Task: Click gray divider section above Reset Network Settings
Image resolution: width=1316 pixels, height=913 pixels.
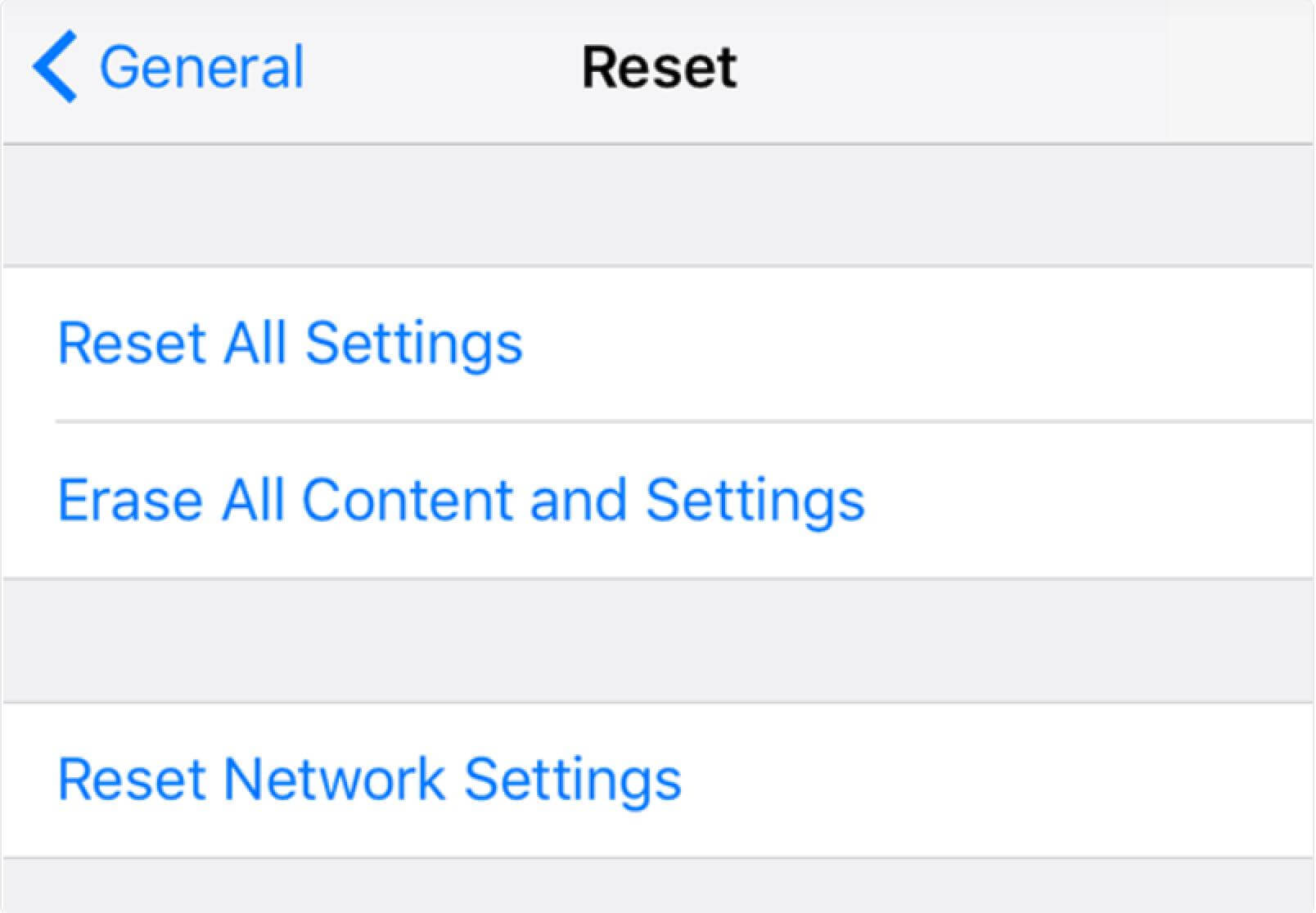Action: click(x=658, y=641)
